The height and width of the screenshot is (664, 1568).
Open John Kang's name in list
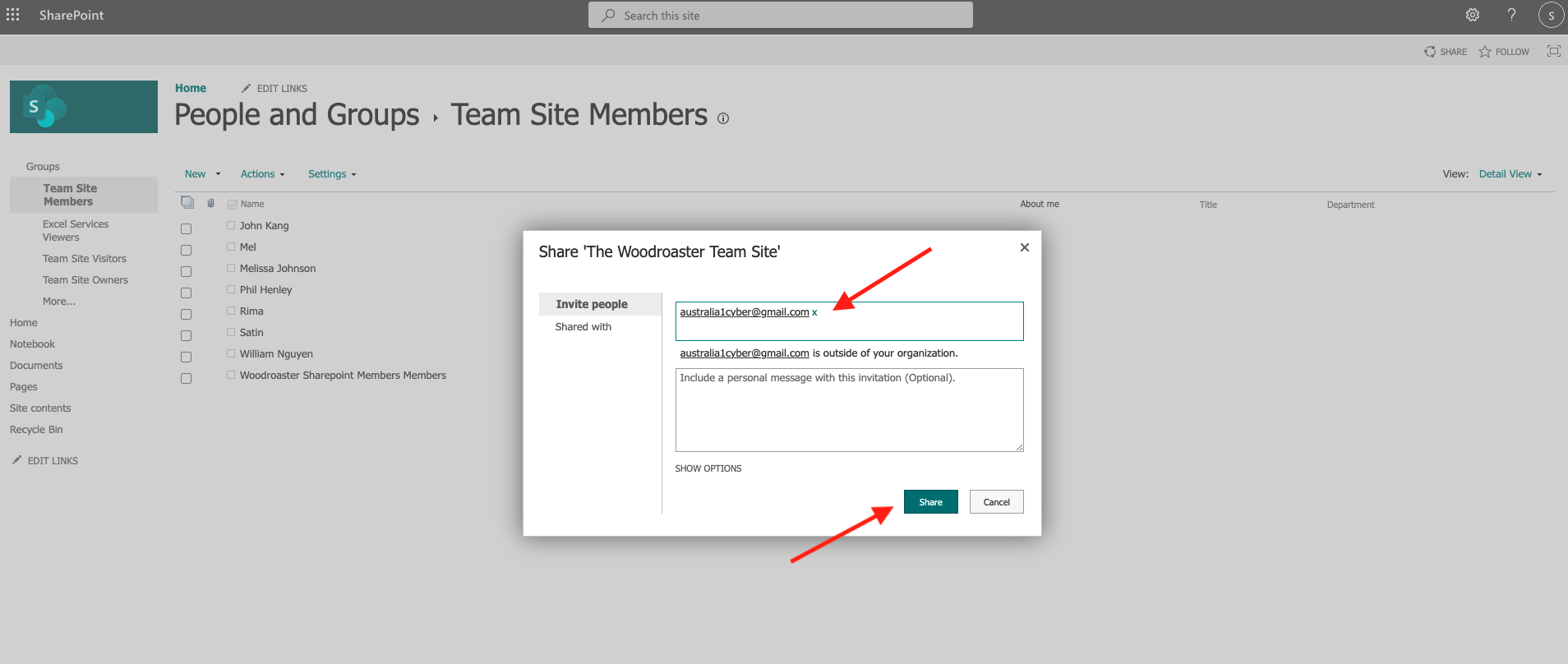[x=265, y=226]
